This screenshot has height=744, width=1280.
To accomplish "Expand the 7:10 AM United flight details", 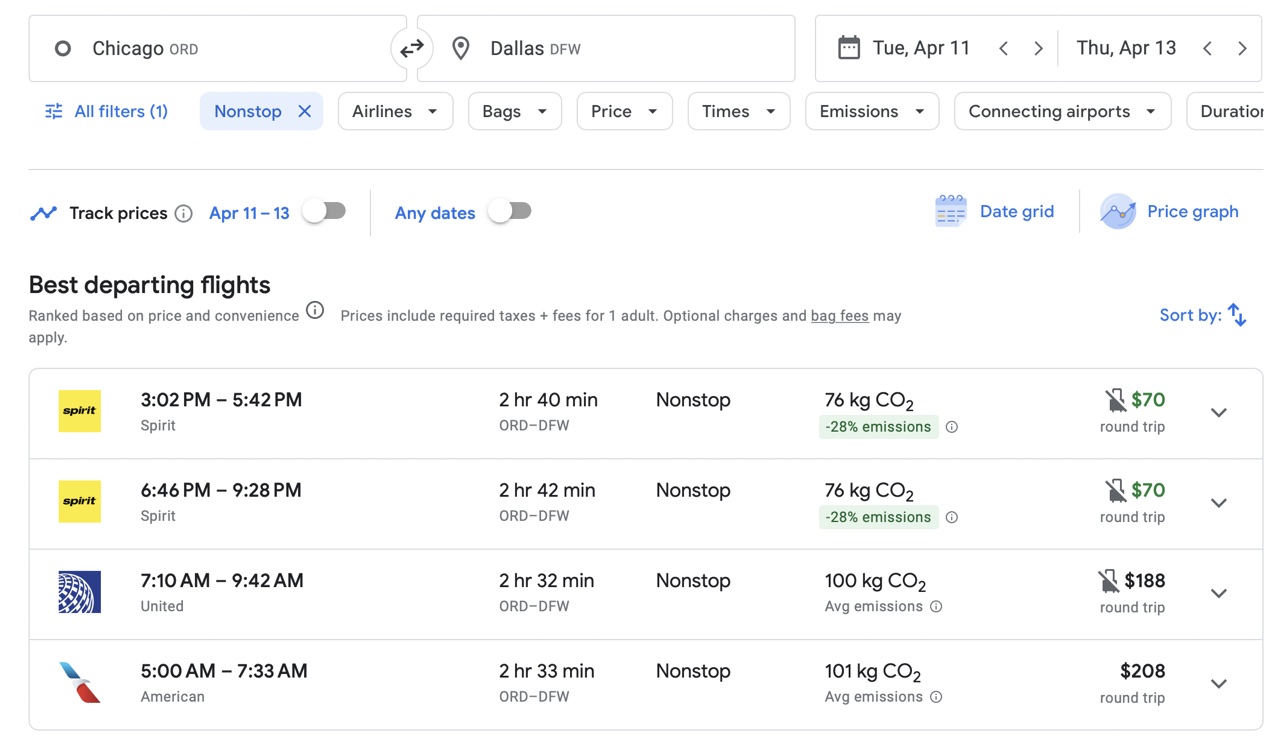I will coord(1218,594).
